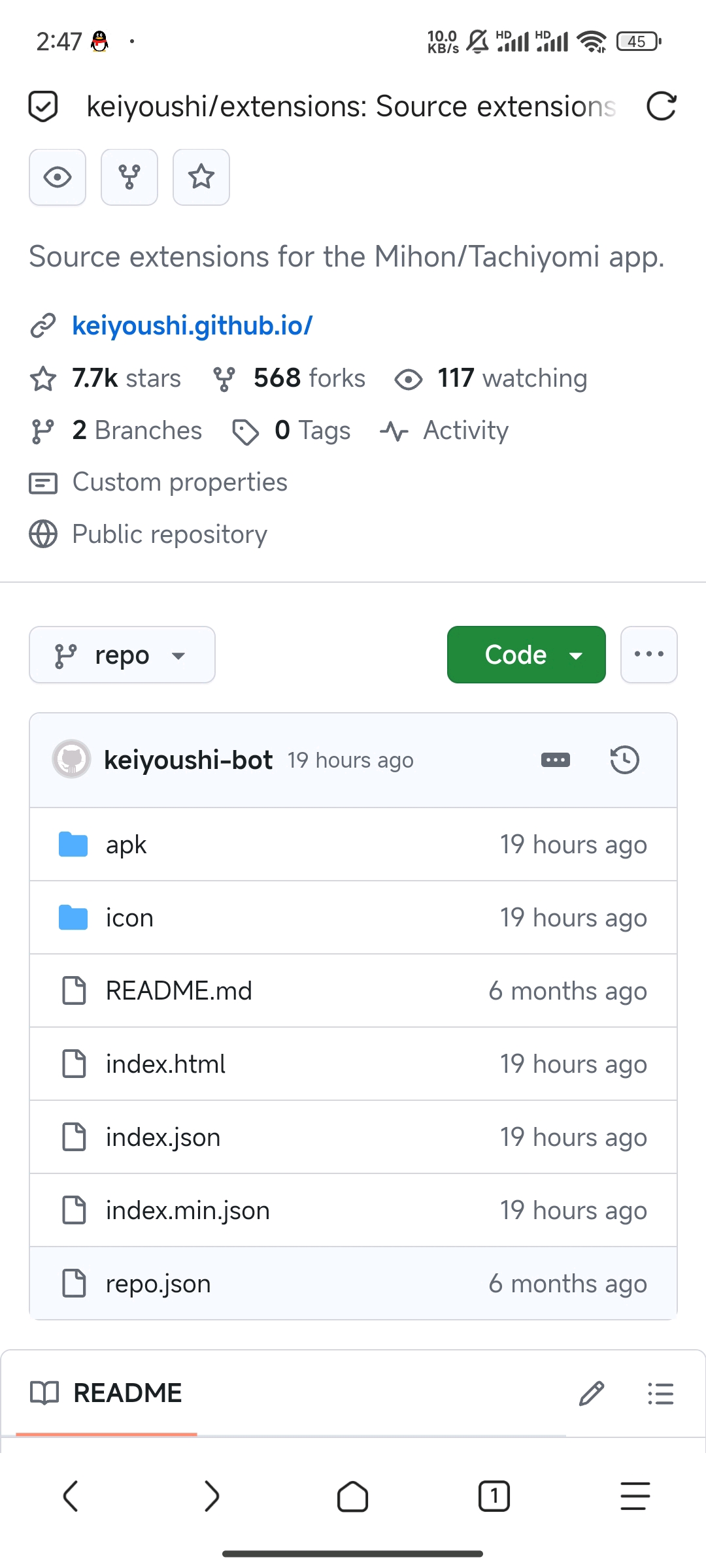The image size is (706, 1568).
Task: Reload the page with refresh icon
Action: click(661, 106)
